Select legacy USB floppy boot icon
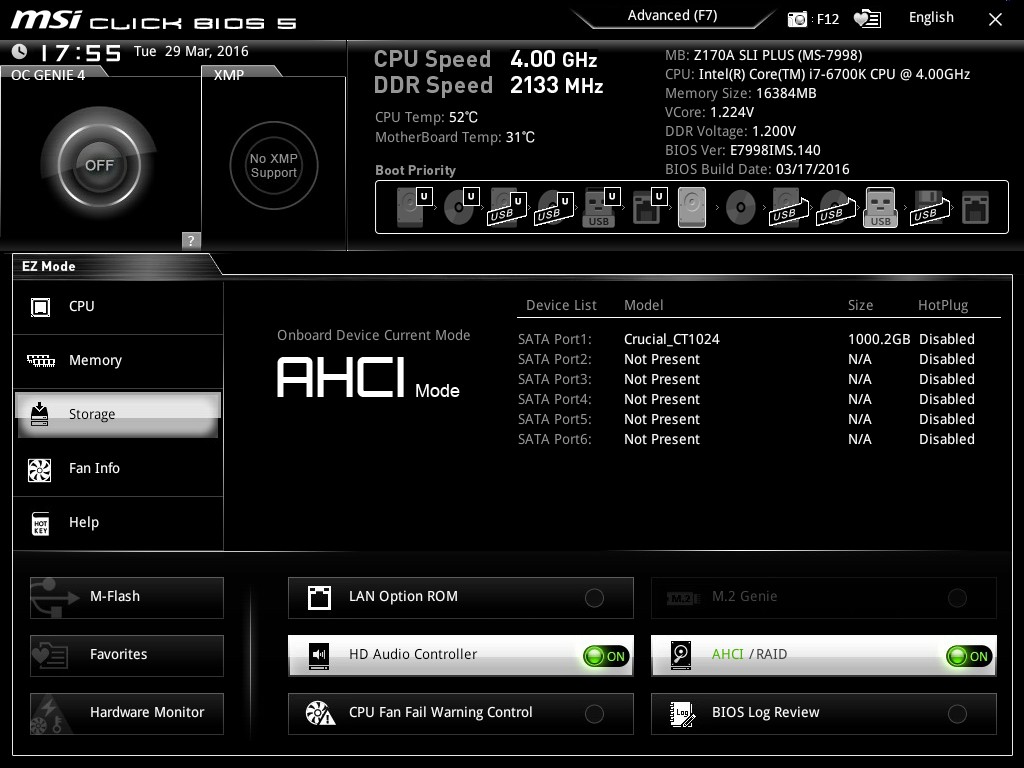The image size is (1024, 768). point(929,208)
